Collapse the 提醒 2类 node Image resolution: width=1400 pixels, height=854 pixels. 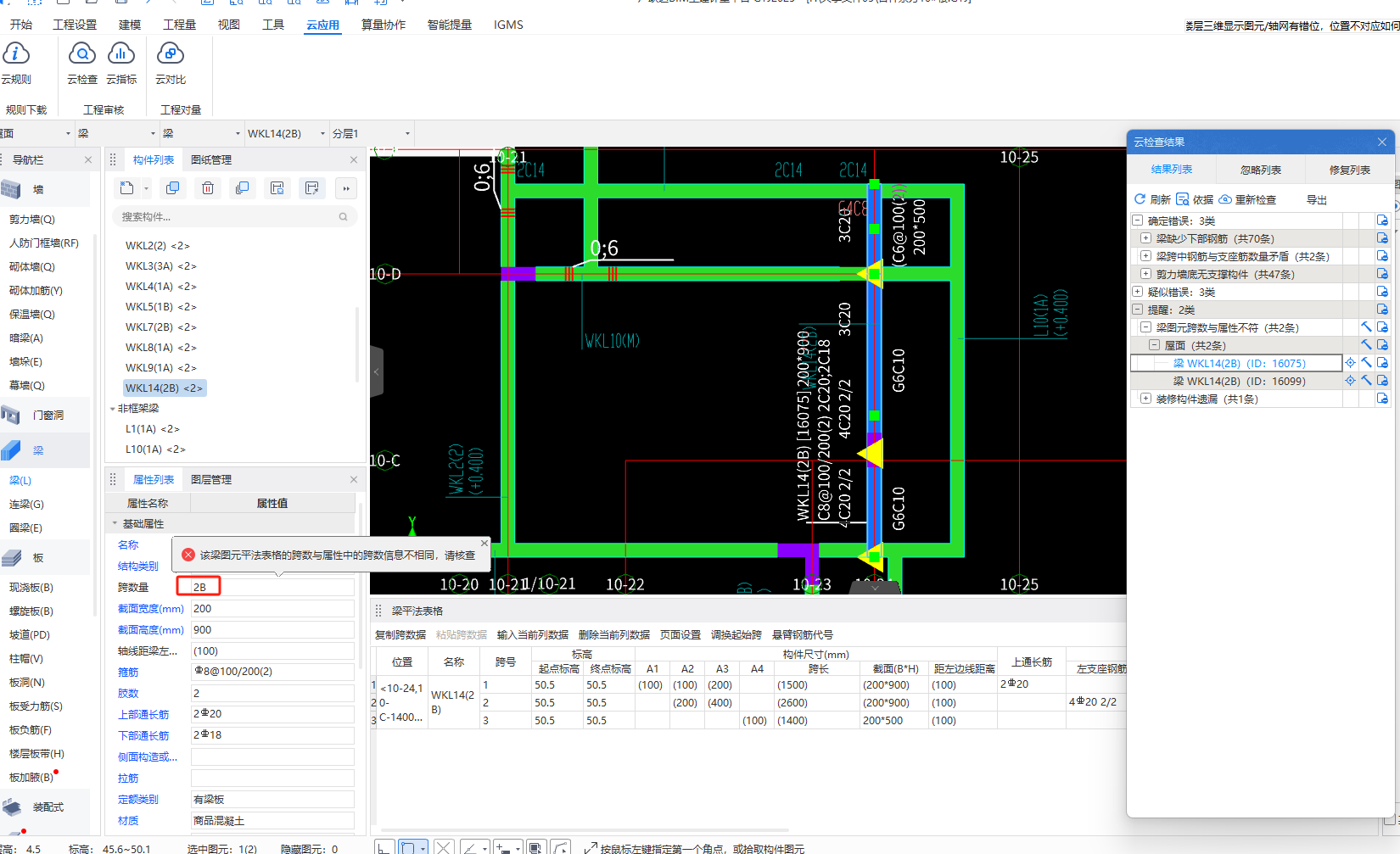(1137, 310)
